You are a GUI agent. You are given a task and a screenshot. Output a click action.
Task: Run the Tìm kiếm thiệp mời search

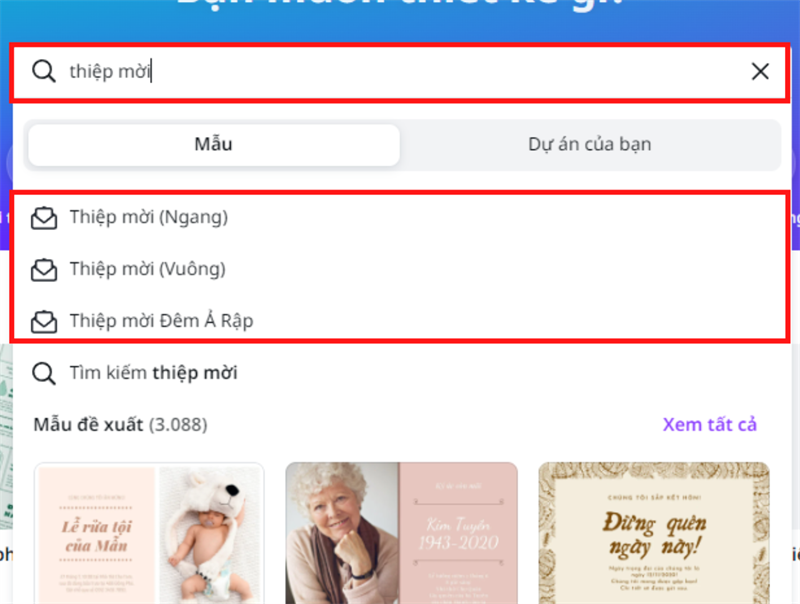[x=155, y=372]
